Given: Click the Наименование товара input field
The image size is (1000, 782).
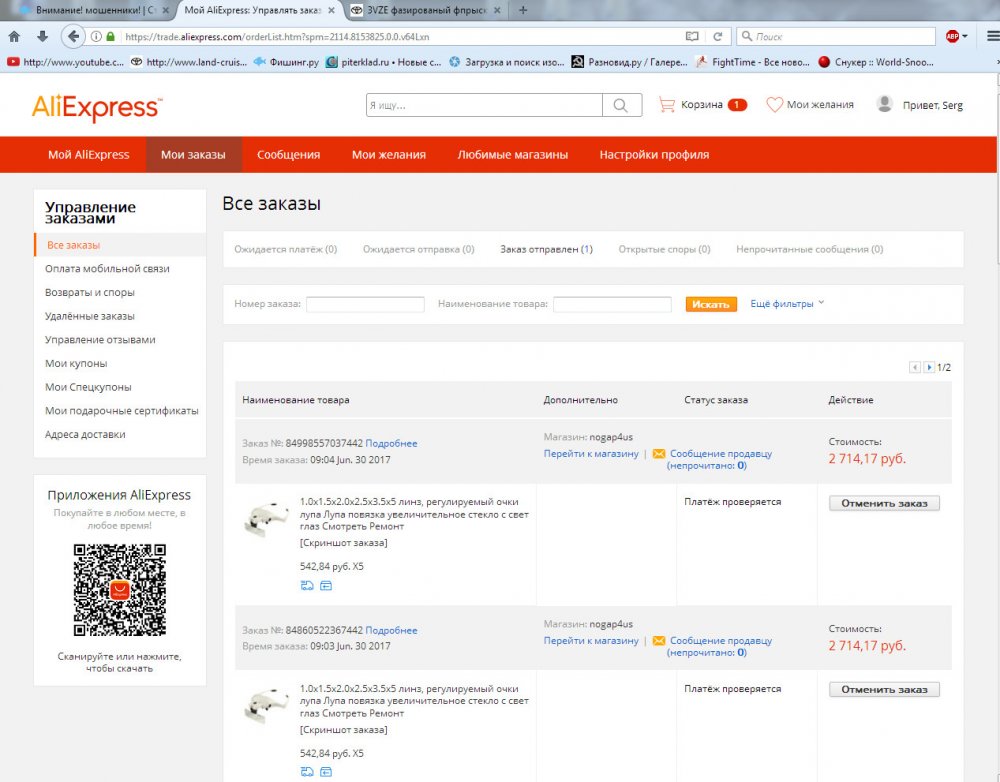Looking at the screenshot, I should pos(612,304).
